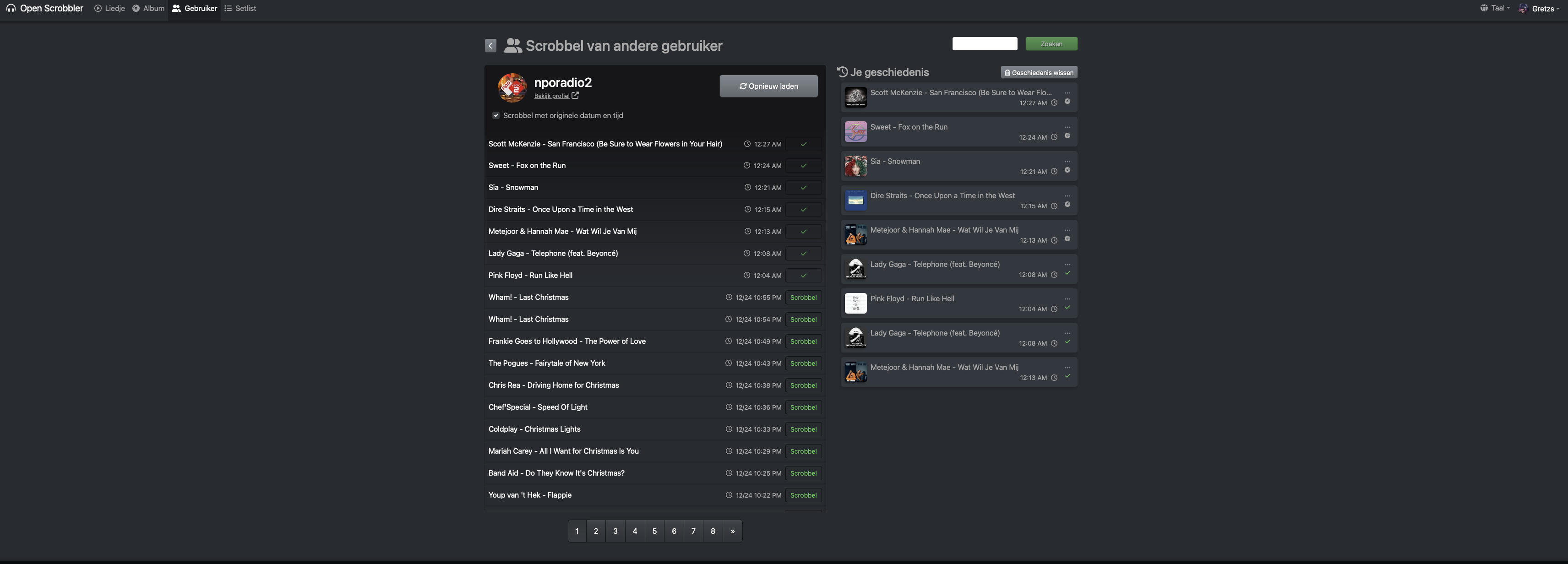Open three-dots menu for Scott McKenzie history entry
Viewport: 1568px width, 564px height.
point(1067,93)
